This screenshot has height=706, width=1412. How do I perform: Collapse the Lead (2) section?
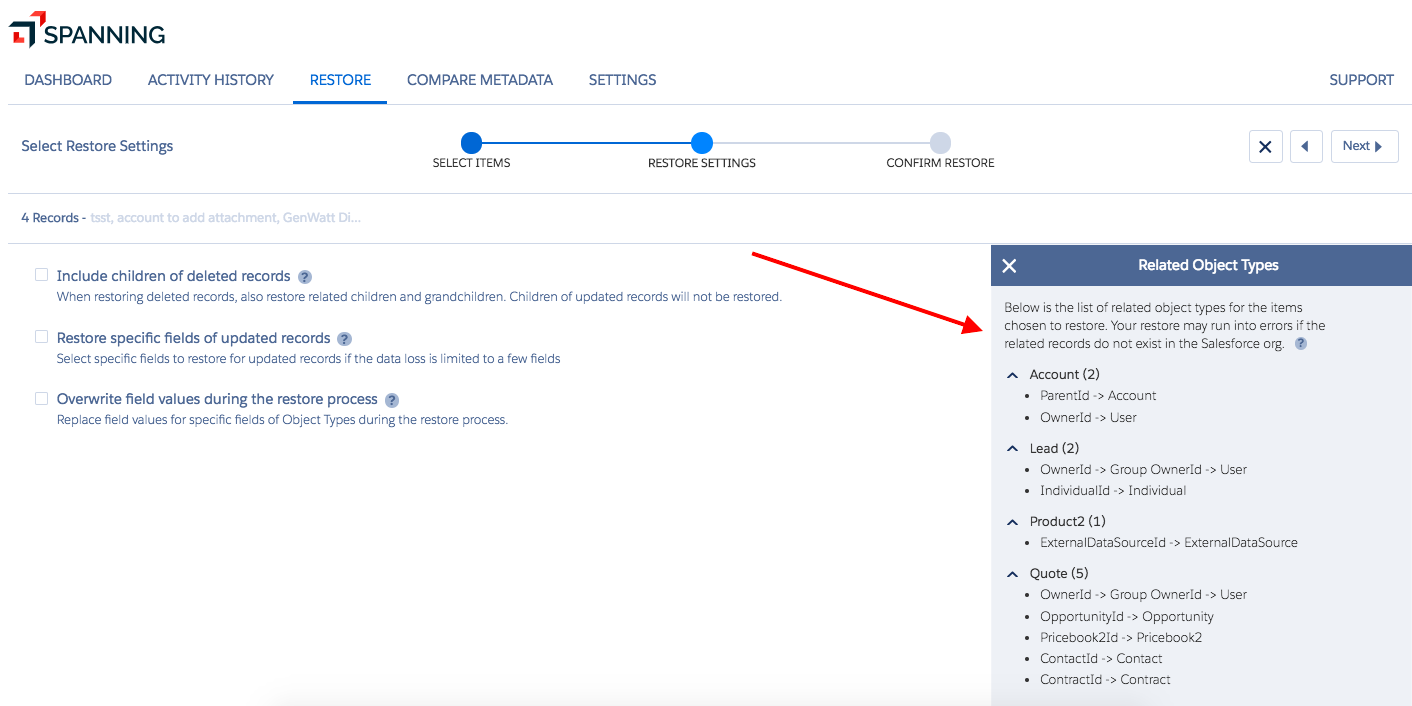pyautogui.click(x=1012, y=449)
